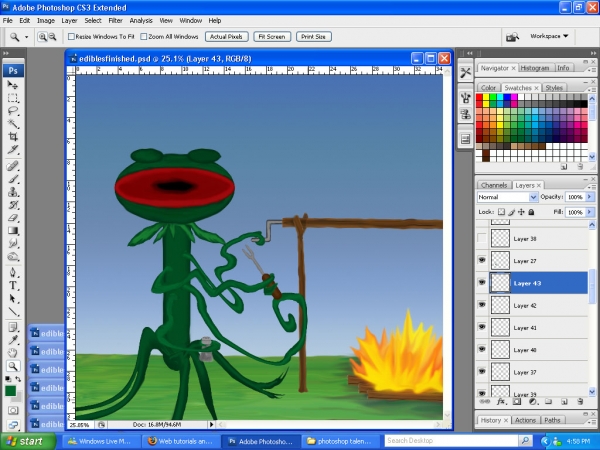Image resolution: width=600 pixels, height=450 pixels.
Task: Toggle Quick Mask mode
Action: click(x=13, y=411)
